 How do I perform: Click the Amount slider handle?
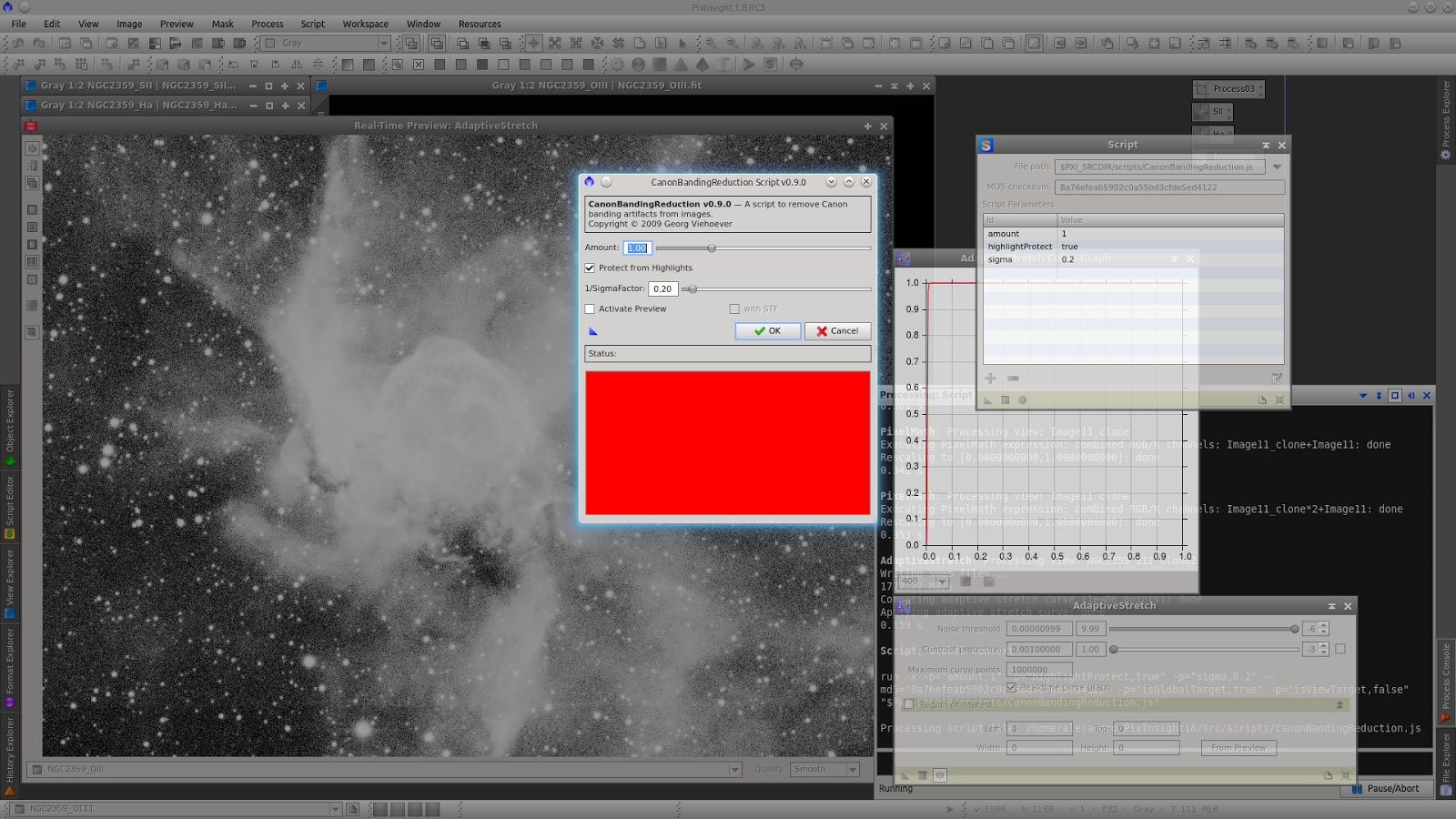tap(712, 248)
